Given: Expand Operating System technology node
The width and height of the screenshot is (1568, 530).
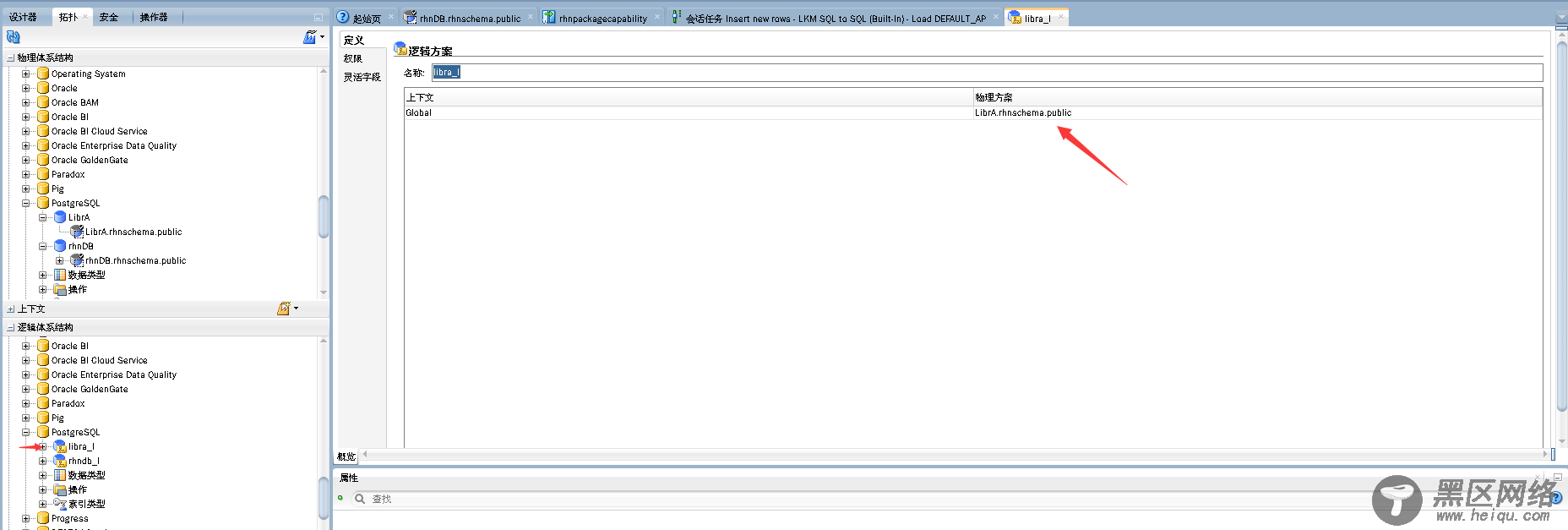Looking at the screenshot, I should (26, 74).
